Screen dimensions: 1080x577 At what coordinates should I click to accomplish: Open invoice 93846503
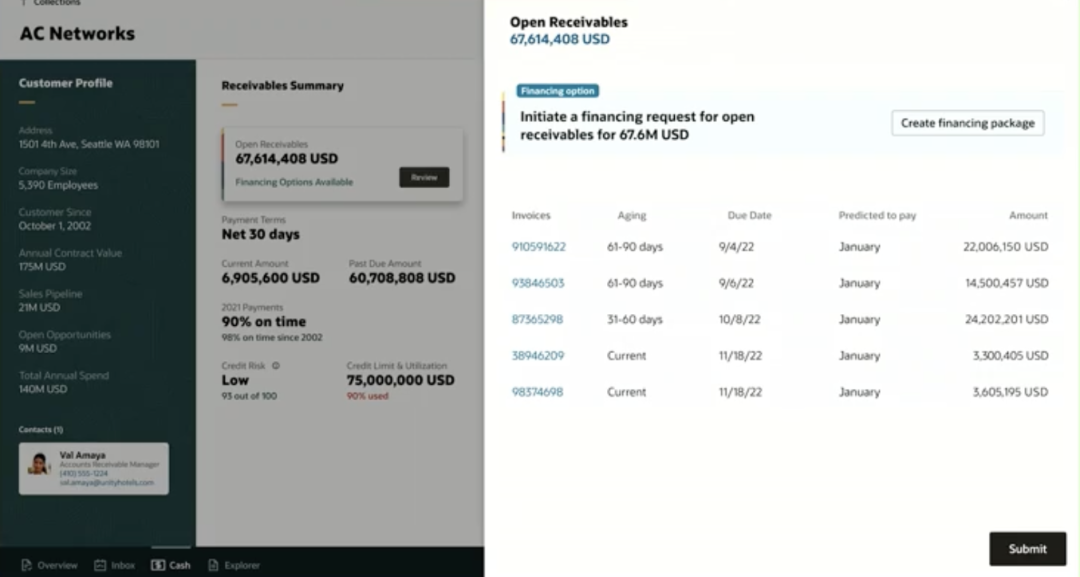point(537,283)
